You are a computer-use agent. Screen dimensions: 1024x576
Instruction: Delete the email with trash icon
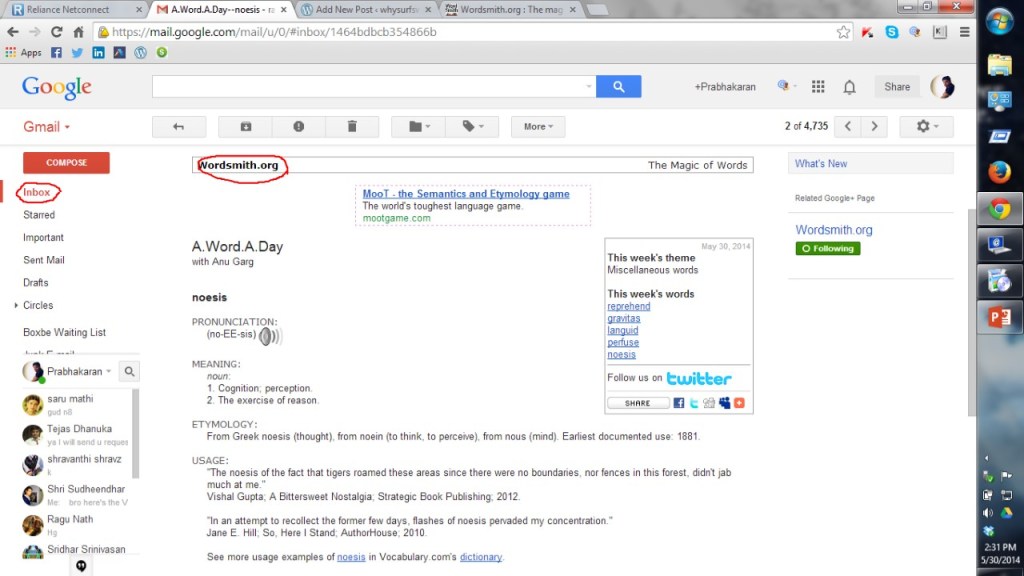coord(351,127)
